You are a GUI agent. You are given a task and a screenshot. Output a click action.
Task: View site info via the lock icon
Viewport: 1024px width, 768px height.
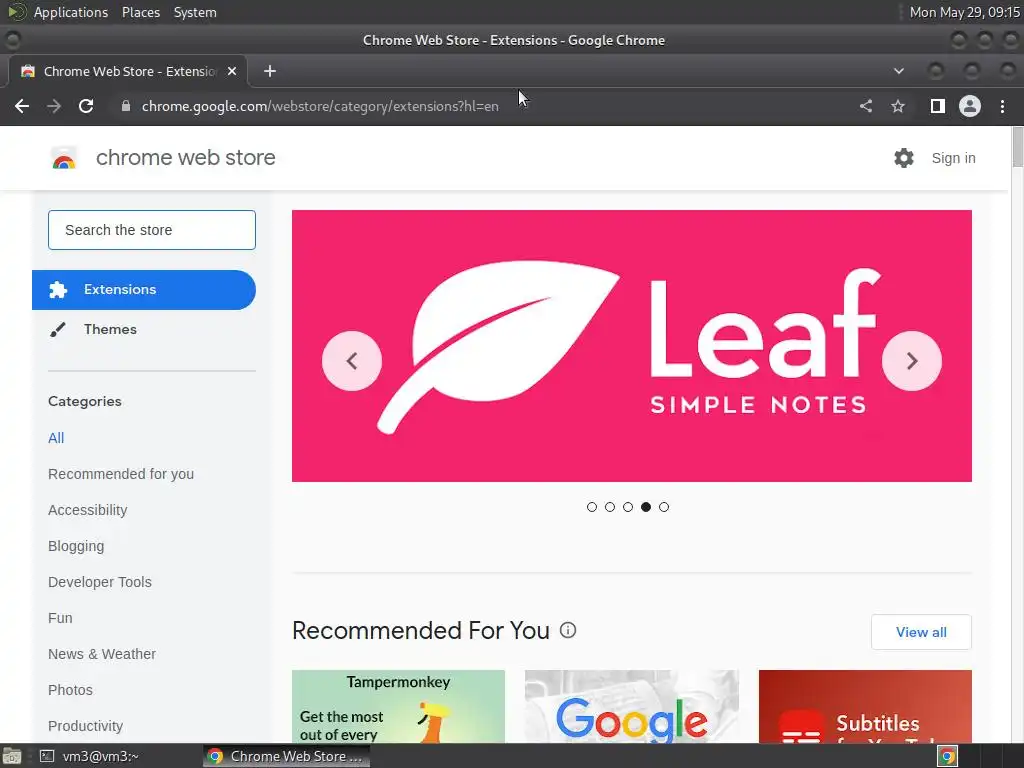pyautogui.click(x=126, y=106)
